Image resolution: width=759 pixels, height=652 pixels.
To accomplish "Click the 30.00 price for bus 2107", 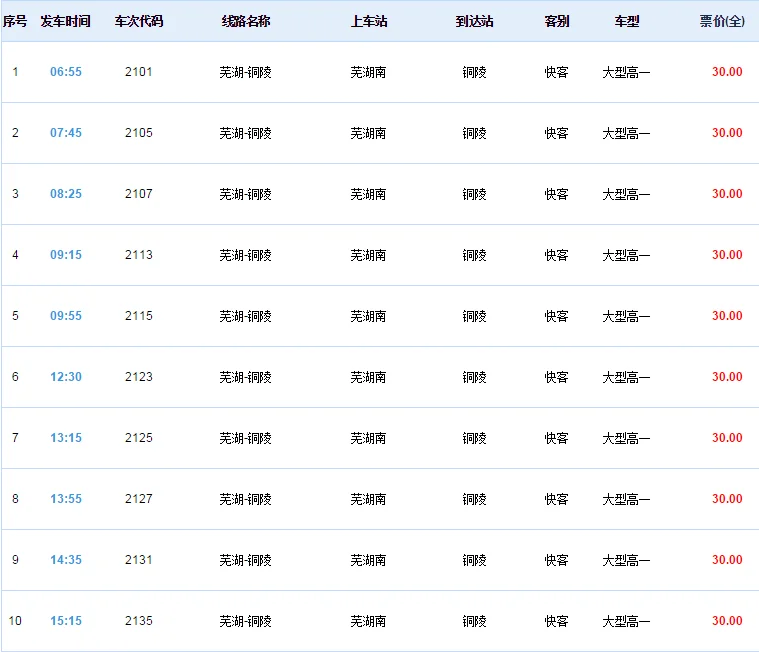I will click(727, 194).
